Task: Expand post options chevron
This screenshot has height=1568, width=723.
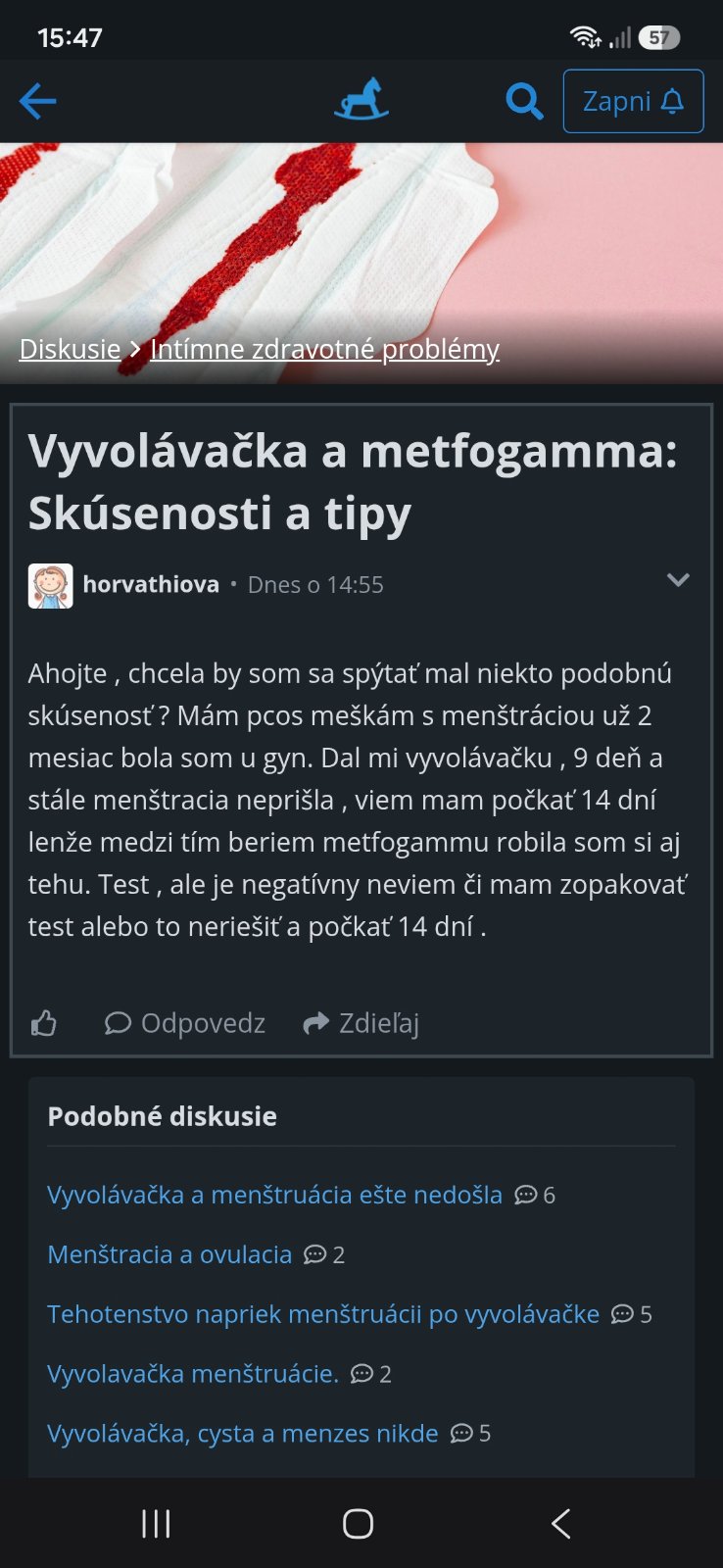Action: click(678, 580)
